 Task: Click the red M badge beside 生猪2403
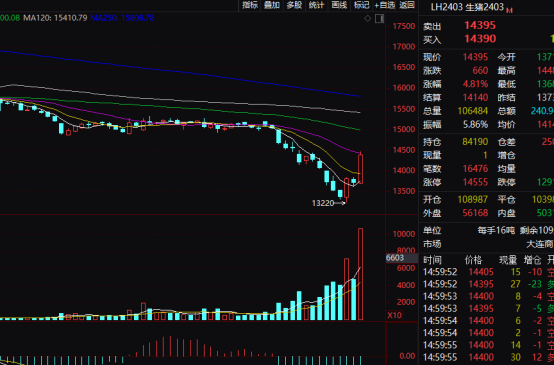pyautogui.click(x=509, y=11)
